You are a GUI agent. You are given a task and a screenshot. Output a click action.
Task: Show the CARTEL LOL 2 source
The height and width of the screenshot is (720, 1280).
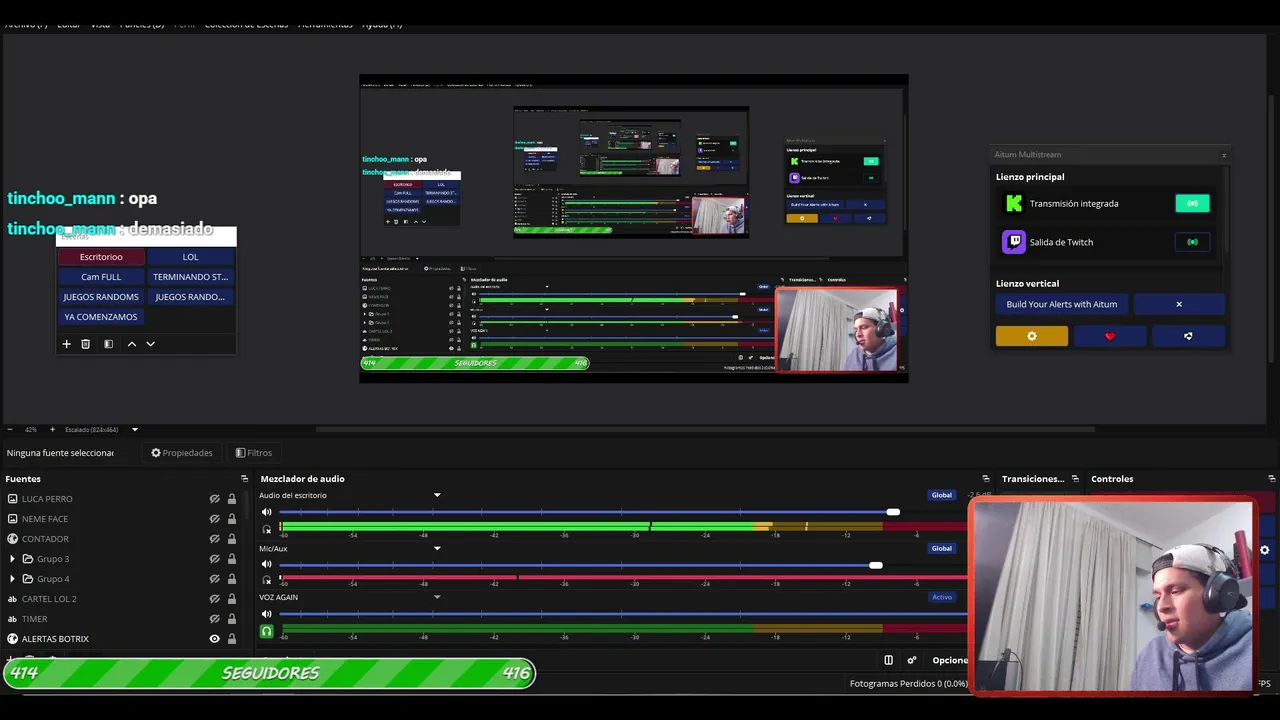214,599
